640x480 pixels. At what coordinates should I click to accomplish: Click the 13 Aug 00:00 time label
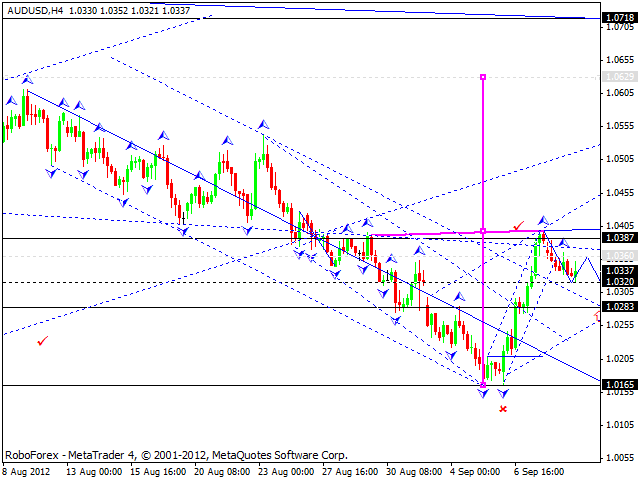coord(94,472)
